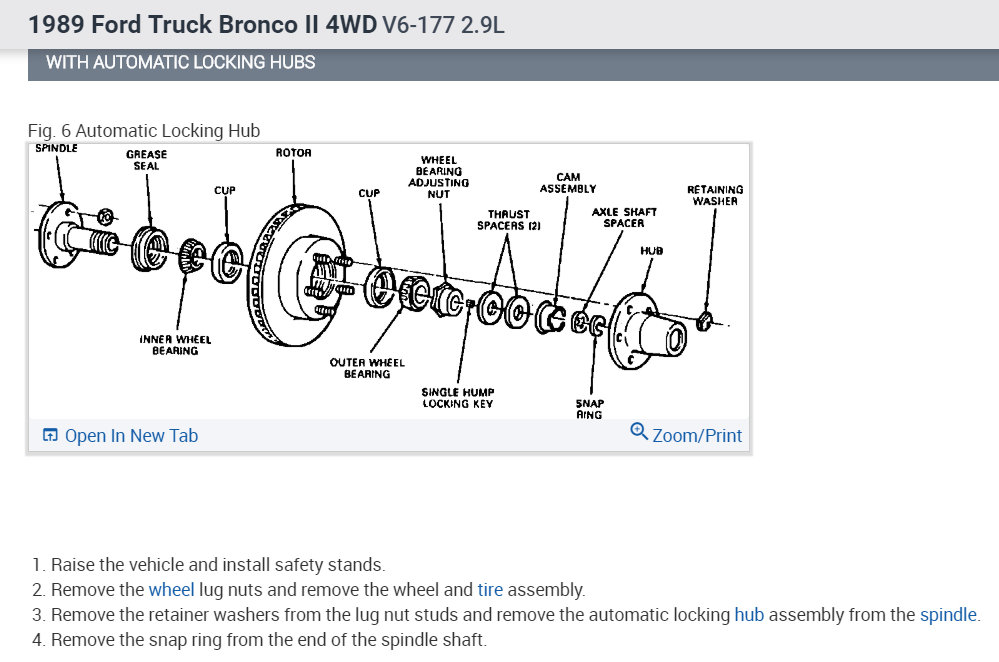999x662 pixels.
Task: Follow the "wheel" link in step 2
Action: click(x=171, y=590)
